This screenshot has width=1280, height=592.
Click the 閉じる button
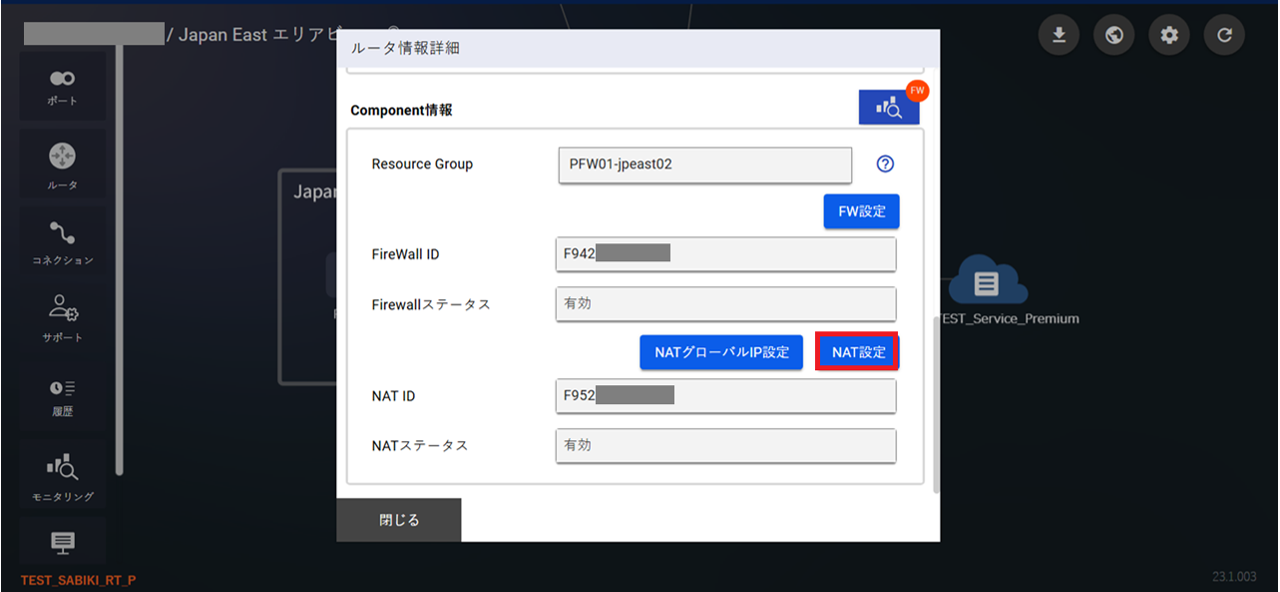coord(399,520)
